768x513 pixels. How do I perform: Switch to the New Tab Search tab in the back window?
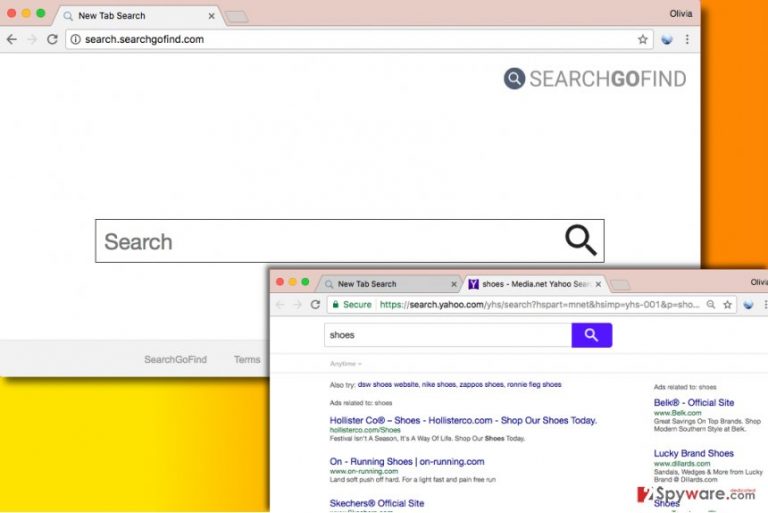point(139,16)
